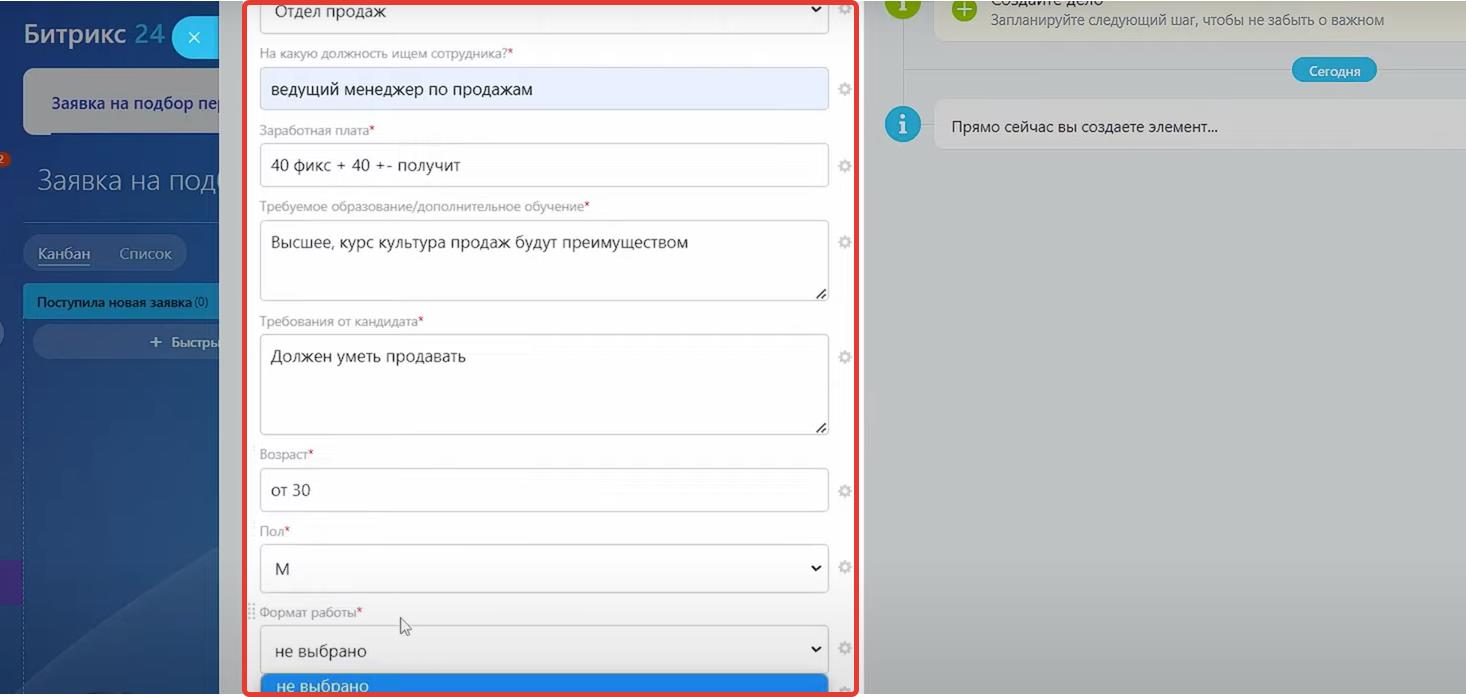
Task: Close the side panel with the X button
Action: 194,38
